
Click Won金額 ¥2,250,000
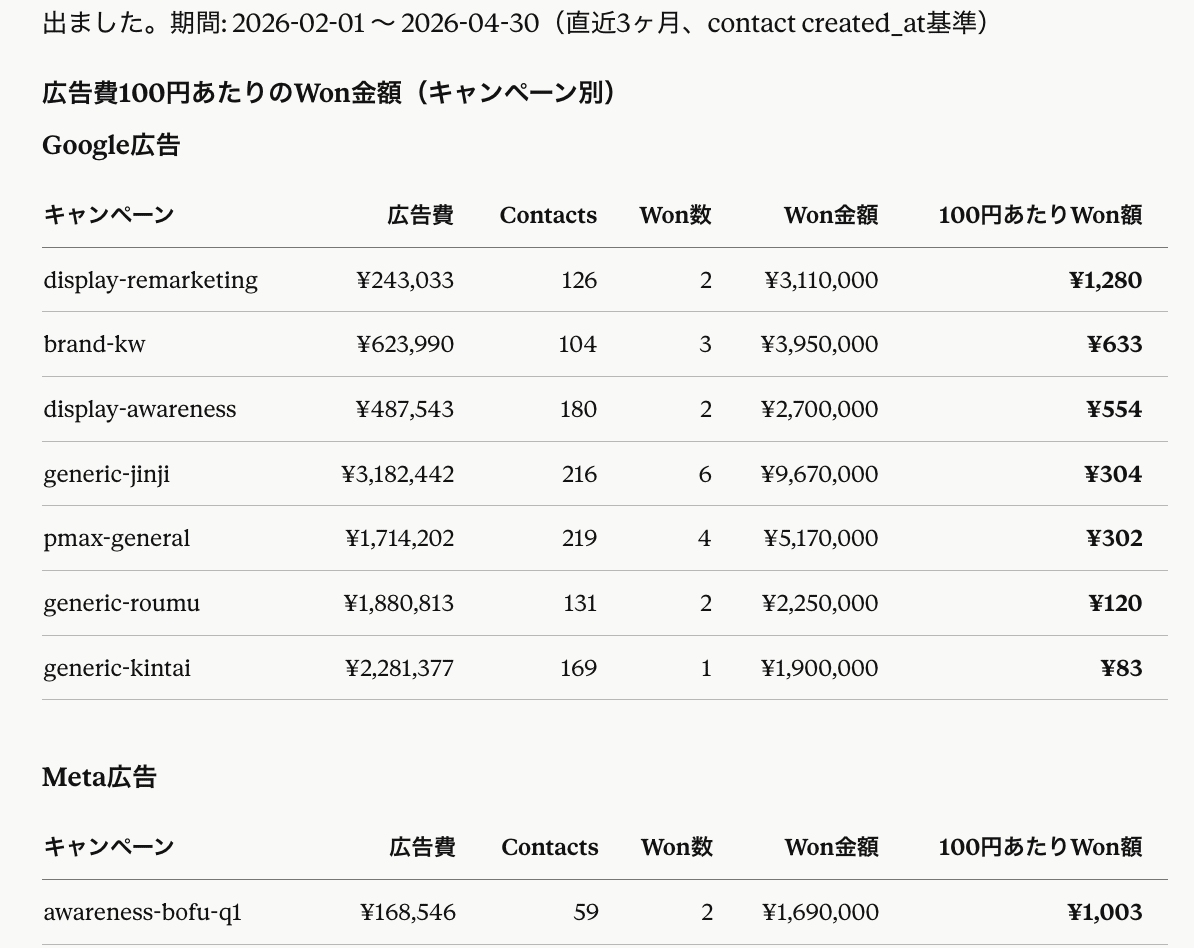tap(820, 604)
